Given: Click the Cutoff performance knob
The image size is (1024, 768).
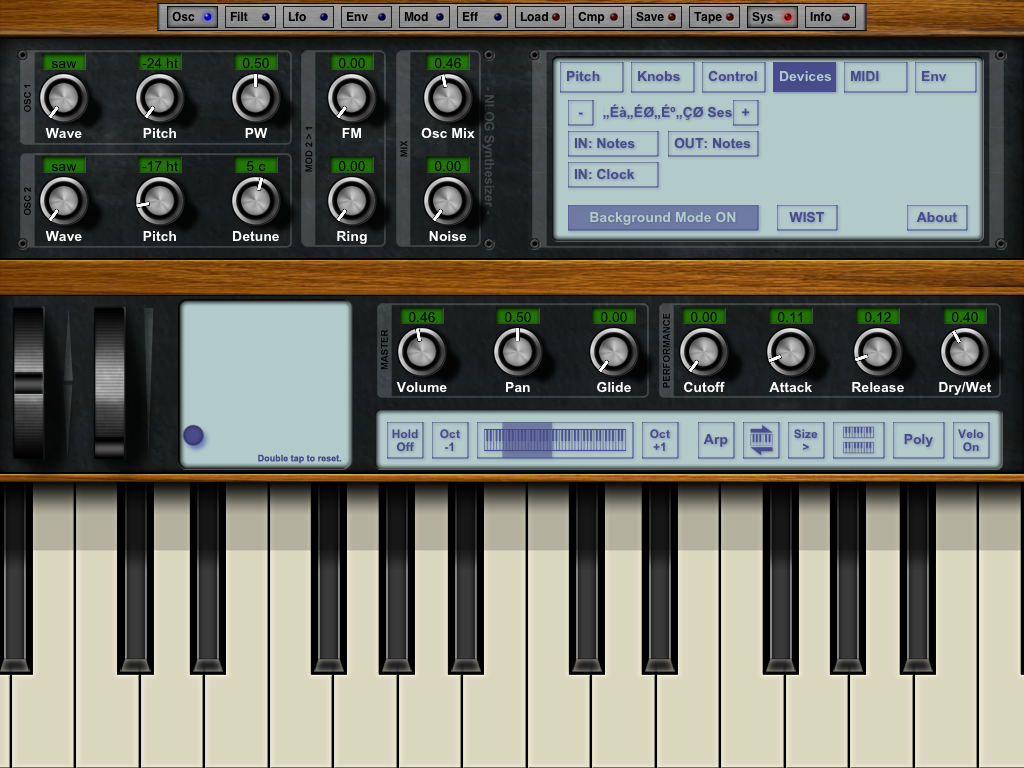Looking at the screenshot, I should (703, 351).
